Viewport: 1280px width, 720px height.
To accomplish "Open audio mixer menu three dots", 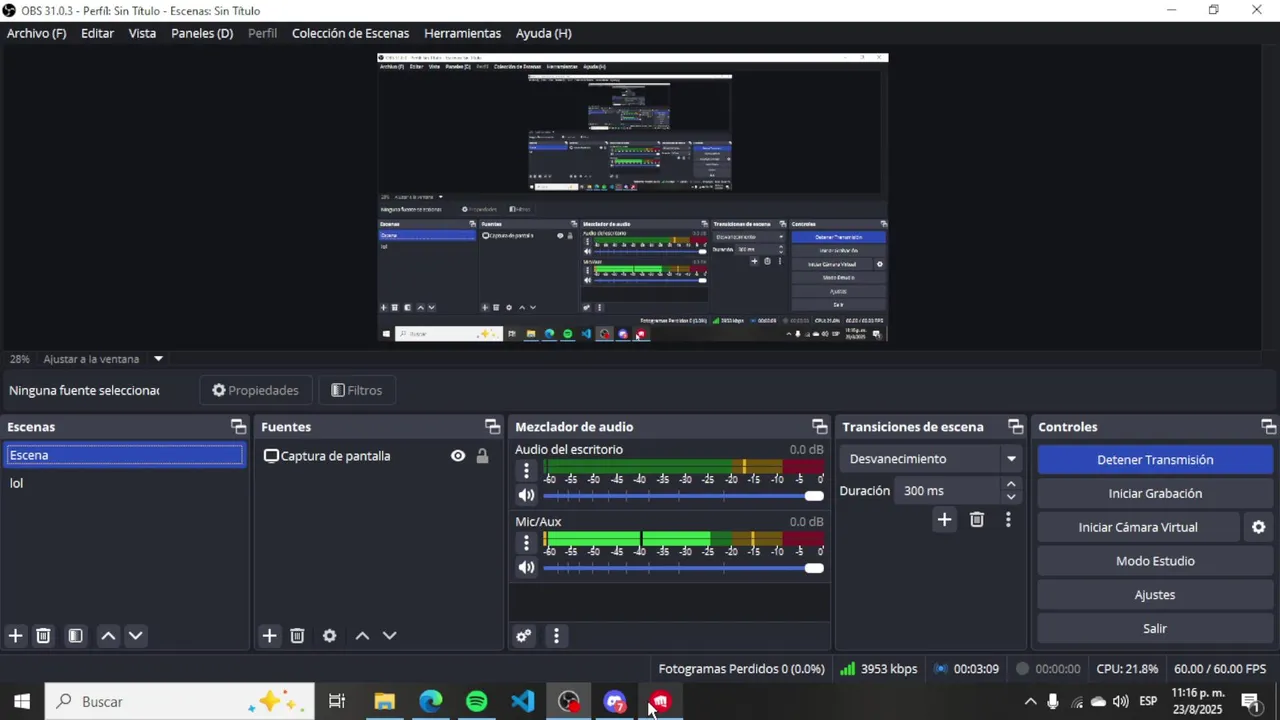I will click(x=556, y=636).
